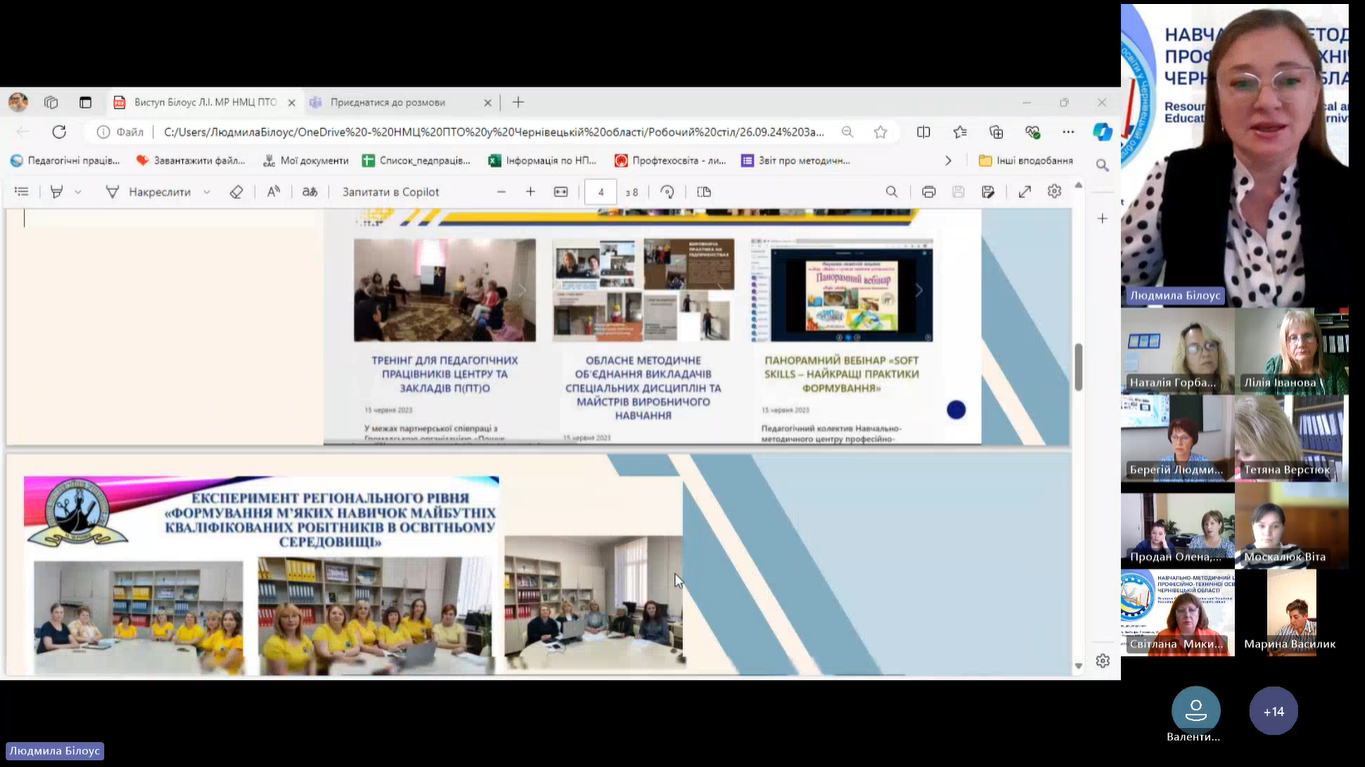Expand the highlight tool options dropdown
This screenshot has width=1365, height=767.
[x=78, y=192]
